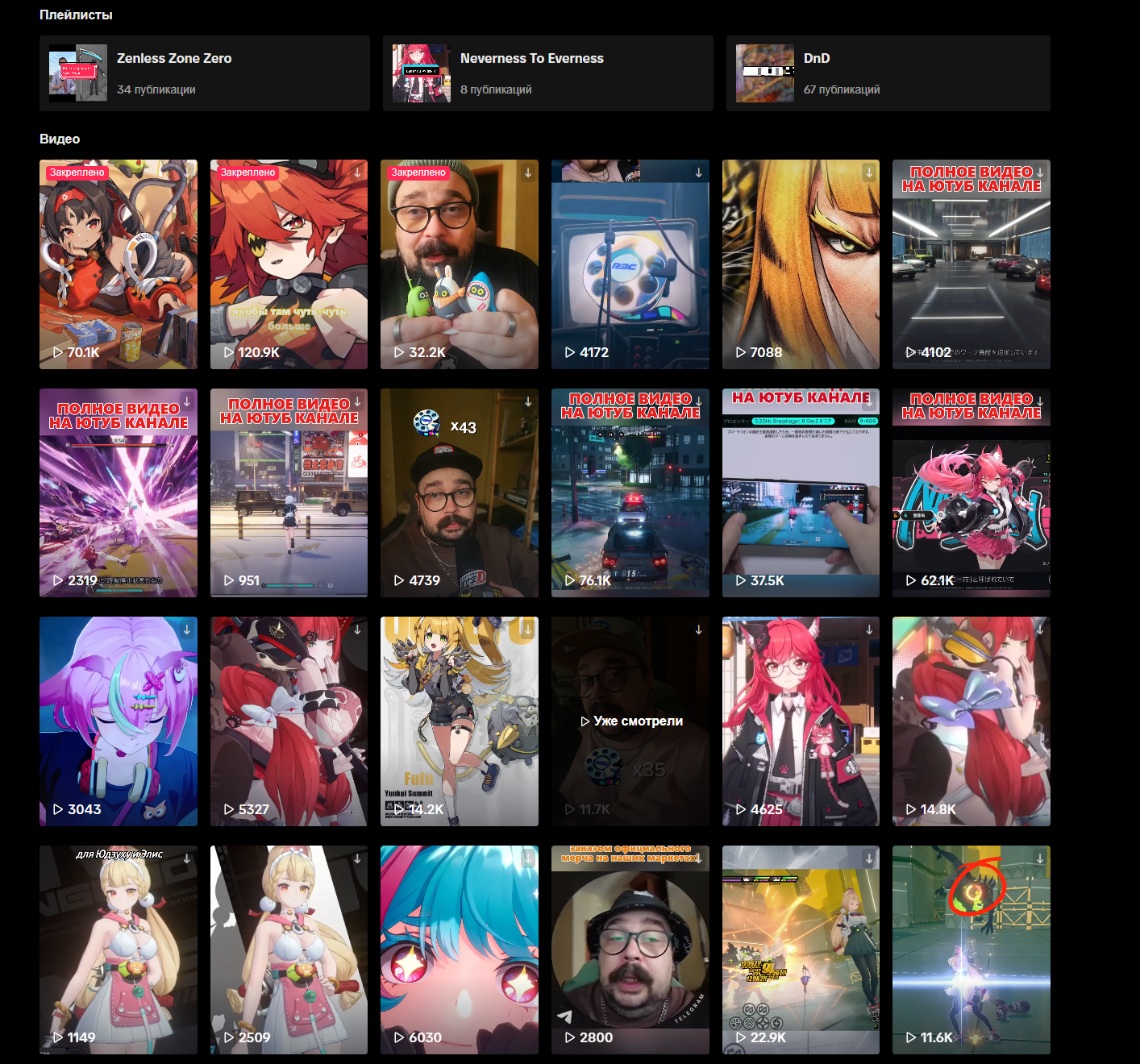Open the pinned video with 70.1K views
This screenshot has height=1064, width=1140.
click(119, 264)
